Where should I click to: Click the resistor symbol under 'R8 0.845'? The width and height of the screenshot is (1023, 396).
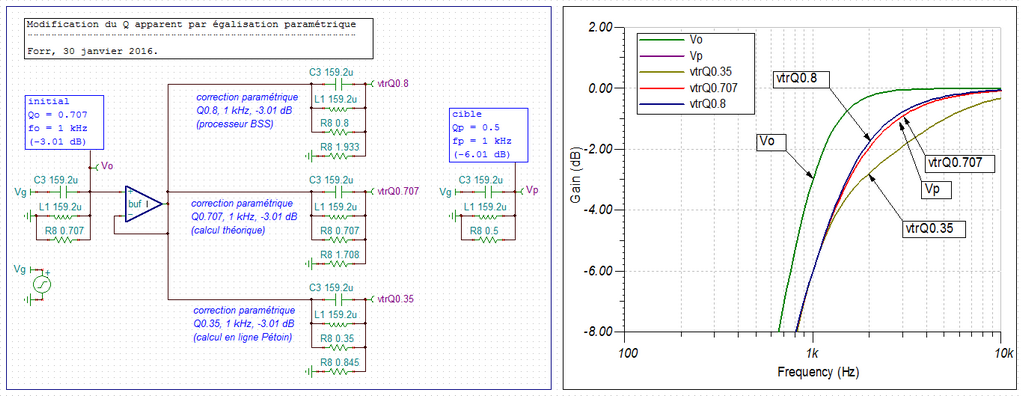(x=339, y=372)
